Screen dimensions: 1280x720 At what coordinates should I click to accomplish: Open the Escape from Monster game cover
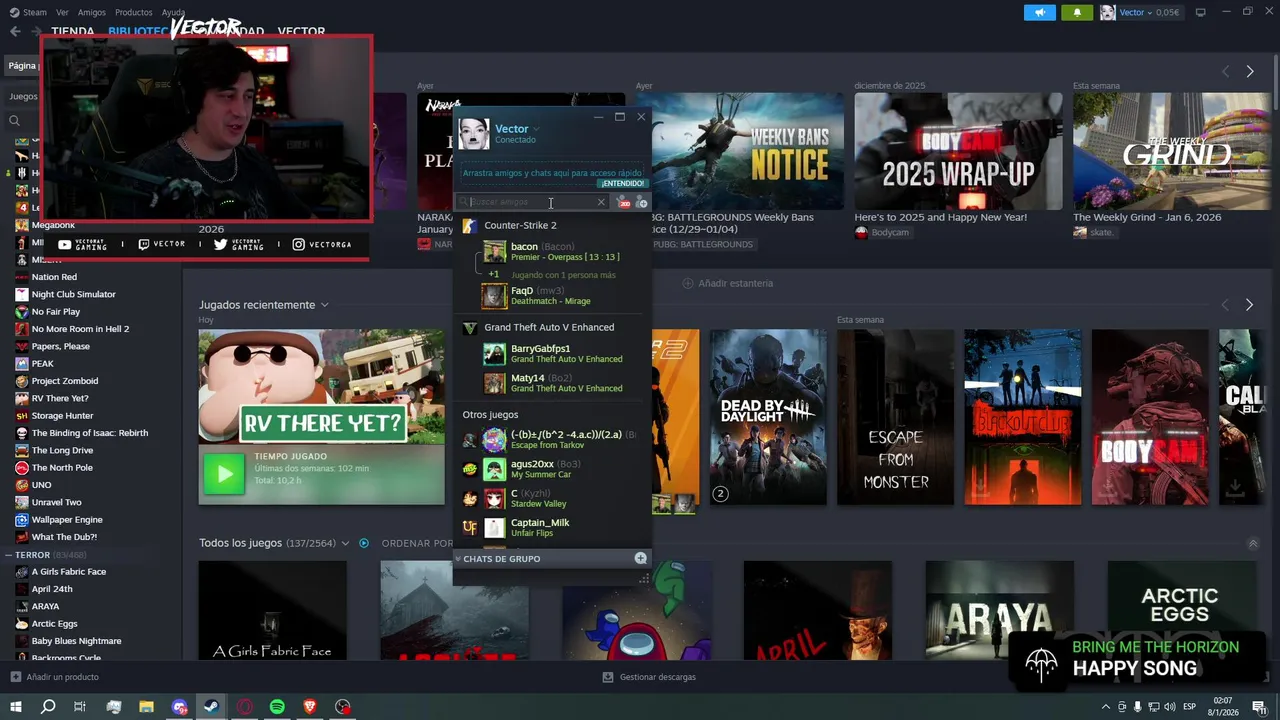pos(895,417)
